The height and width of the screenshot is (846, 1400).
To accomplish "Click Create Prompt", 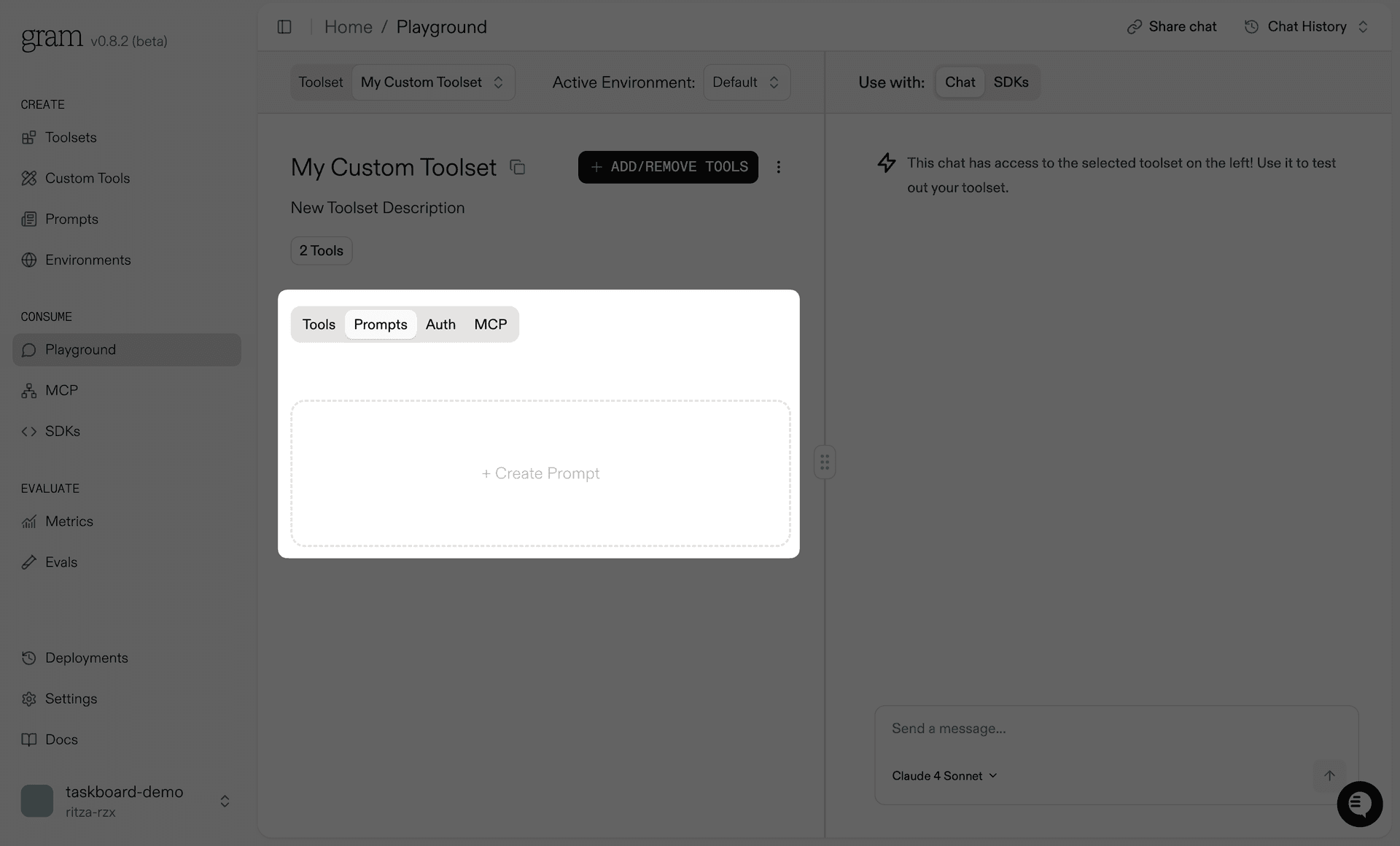I will (540, 473).
